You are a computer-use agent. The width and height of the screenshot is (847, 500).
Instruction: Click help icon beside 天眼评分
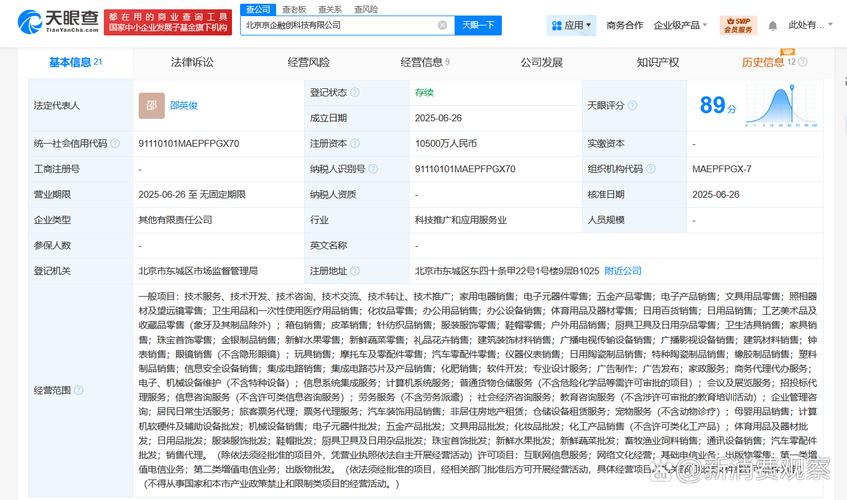[x=632, y=105]
